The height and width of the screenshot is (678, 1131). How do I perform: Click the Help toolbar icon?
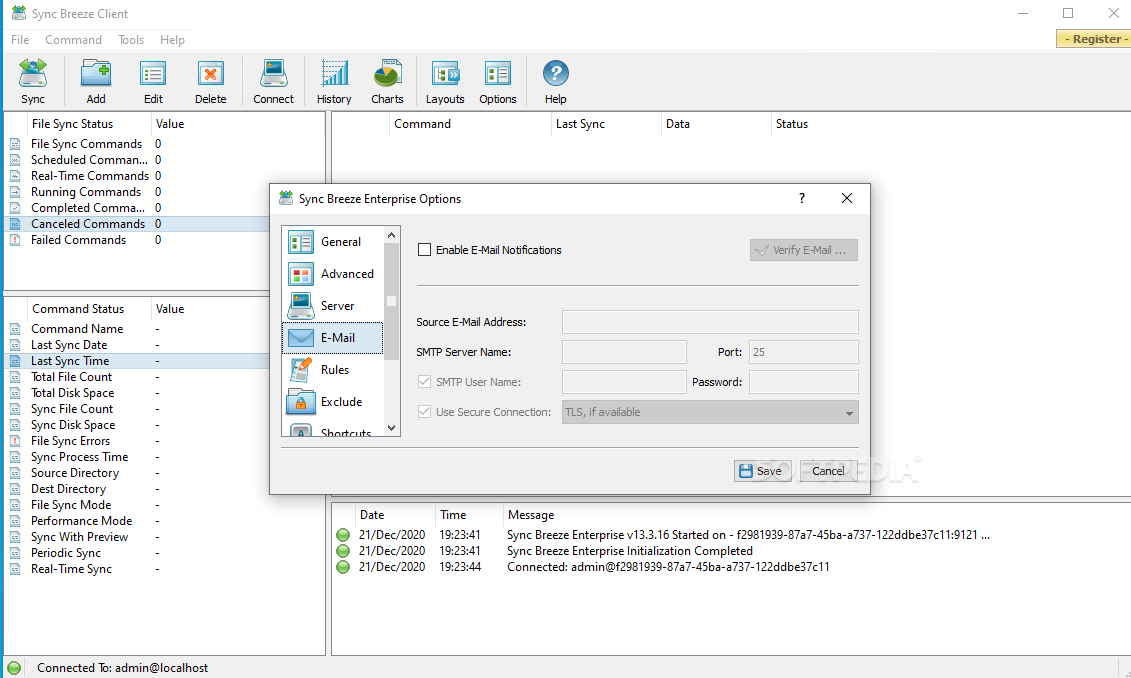(x=555, y=74)
